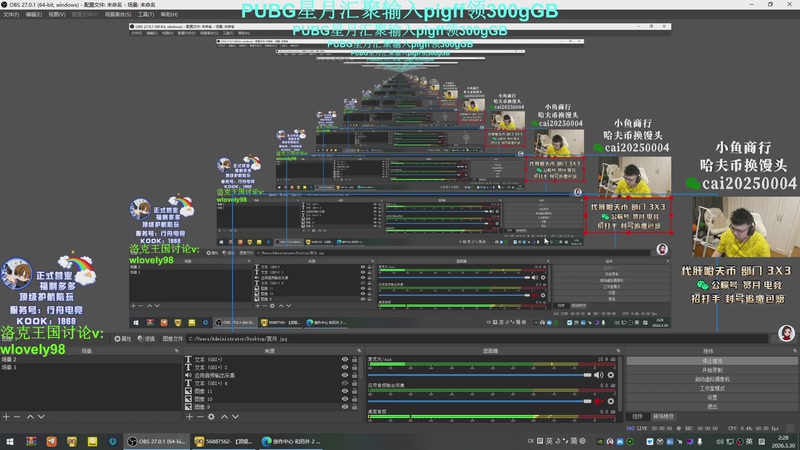Open 设置 in Controls panel
Viewport: 800px width, 450px height.
click(x=712, y=397)
